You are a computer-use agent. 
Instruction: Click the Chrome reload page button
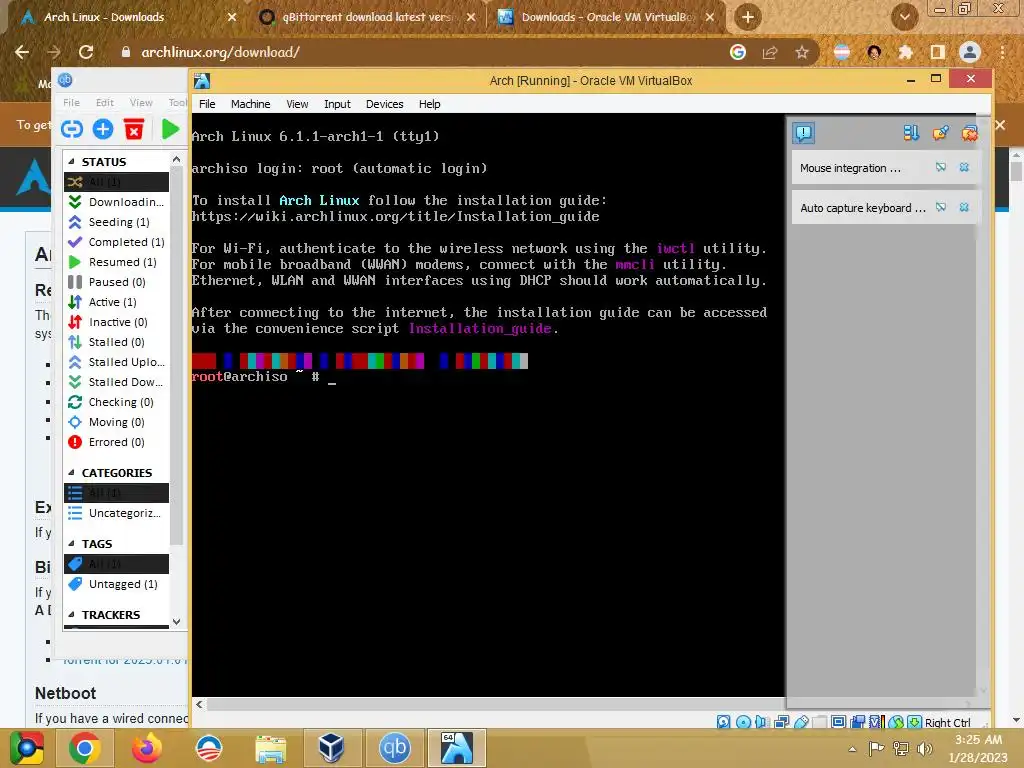pyautogui.click(x=86, y=52)
